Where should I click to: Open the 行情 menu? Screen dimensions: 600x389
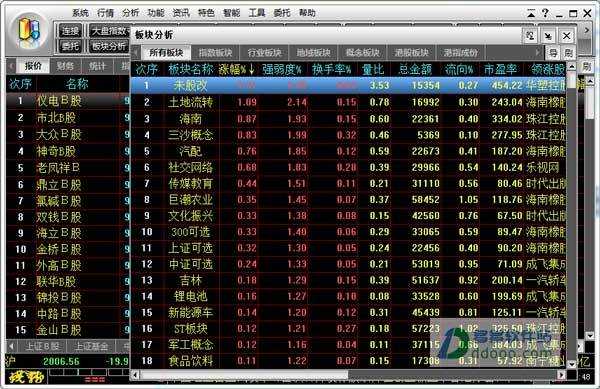105,13
